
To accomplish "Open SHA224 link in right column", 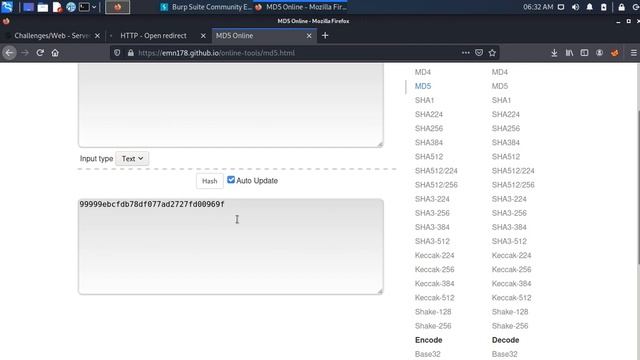I will 506,115.
